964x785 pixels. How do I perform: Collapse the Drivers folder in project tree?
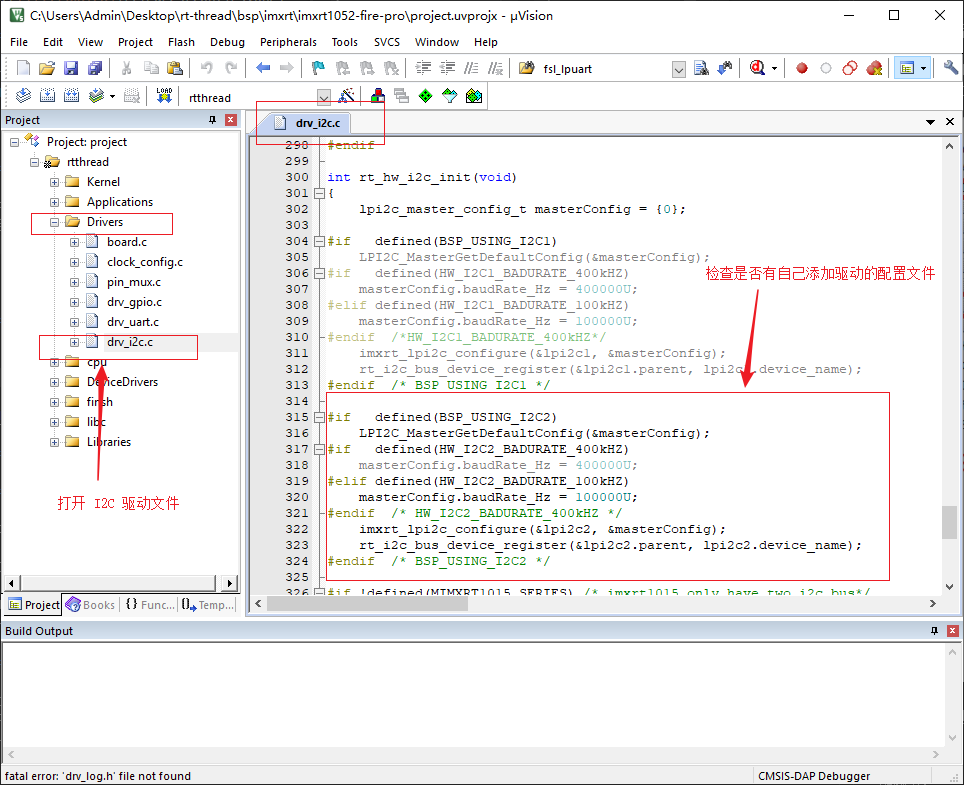tap(55, 222)
